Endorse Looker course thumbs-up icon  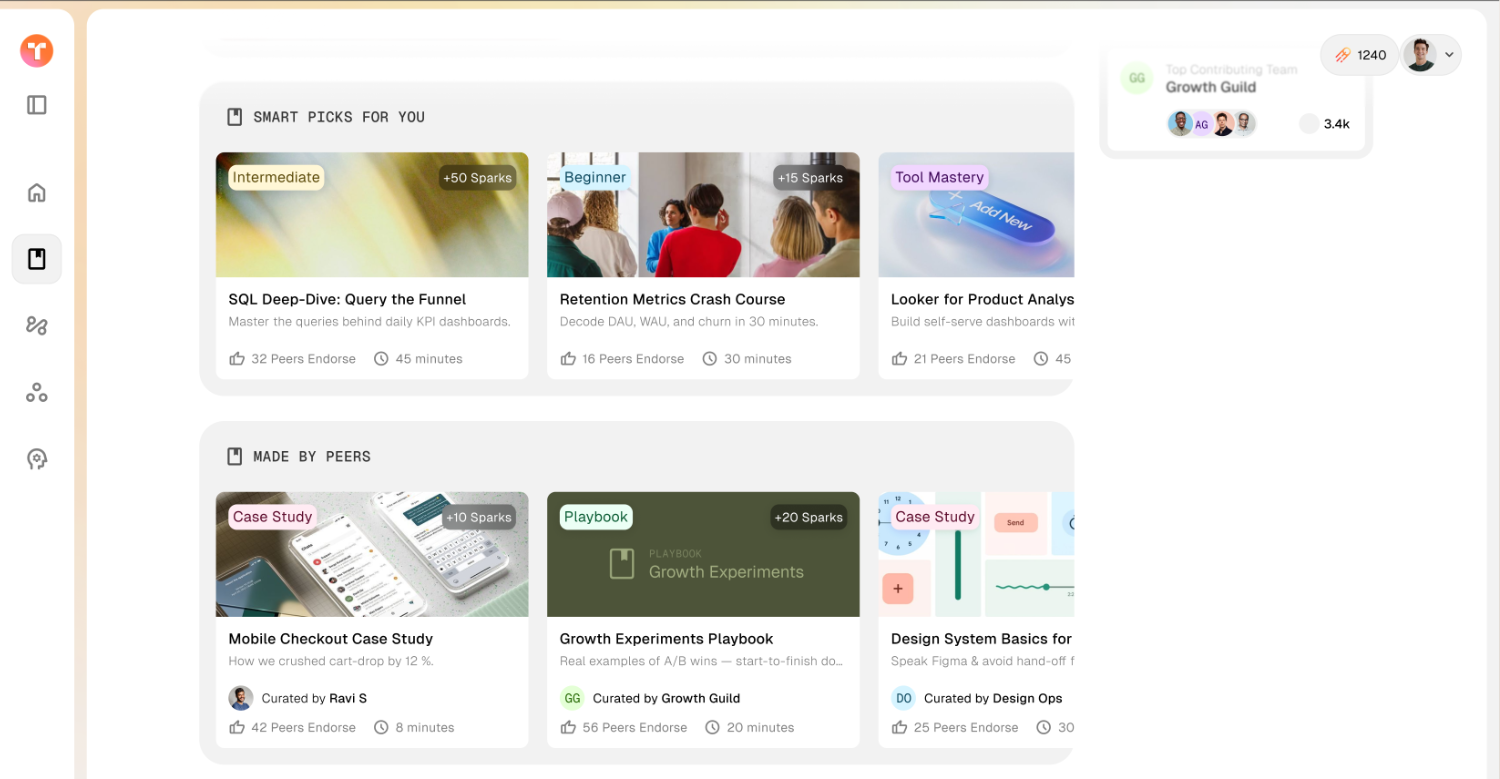point(899,358)
